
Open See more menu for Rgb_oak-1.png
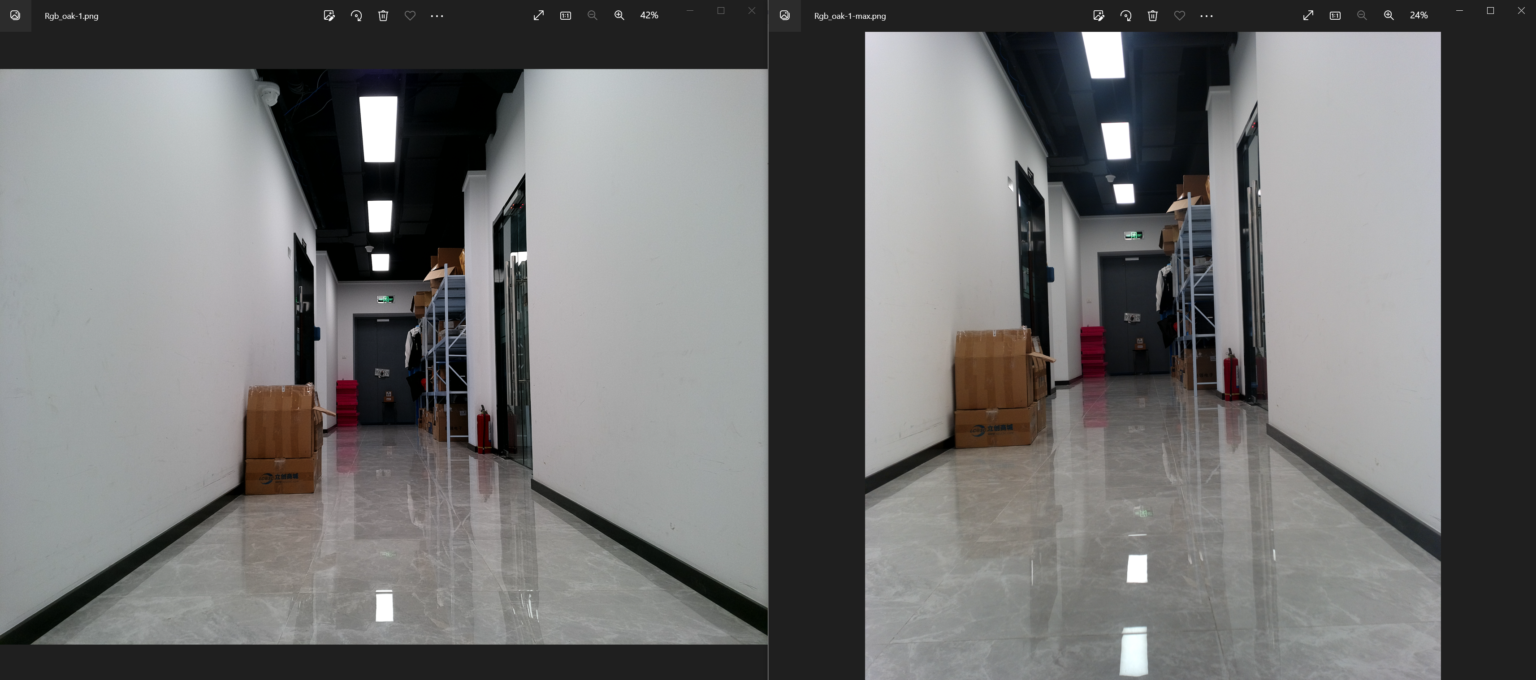click(437, 16)
